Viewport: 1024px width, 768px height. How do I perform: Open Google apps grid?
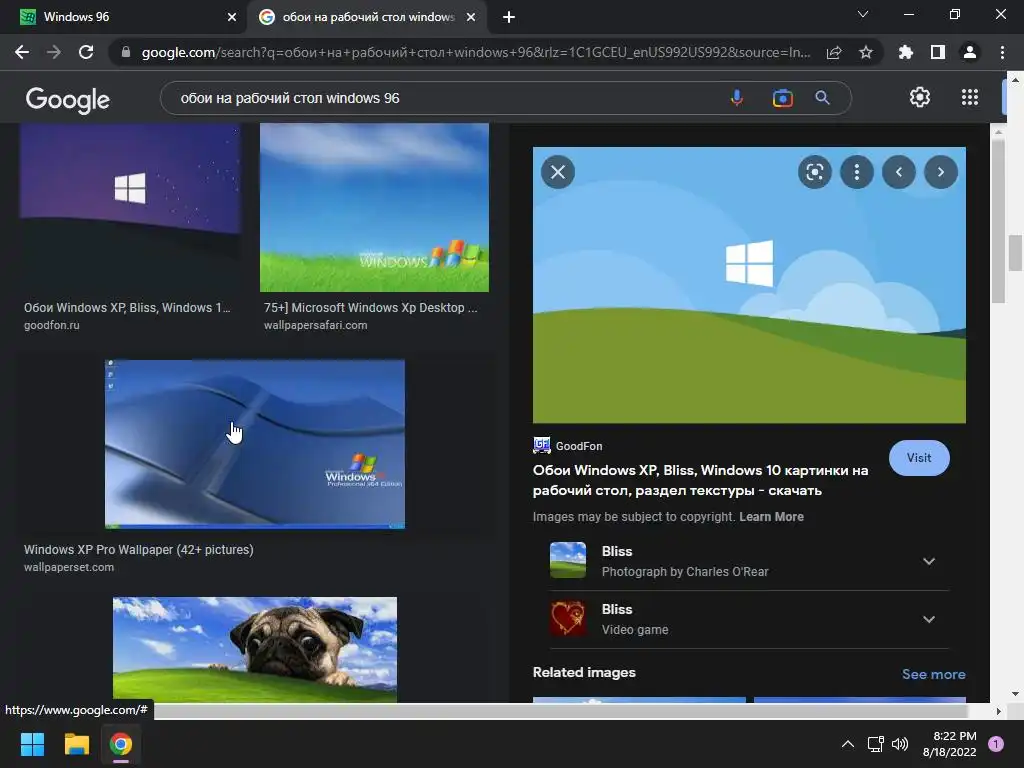pos(970,97)
